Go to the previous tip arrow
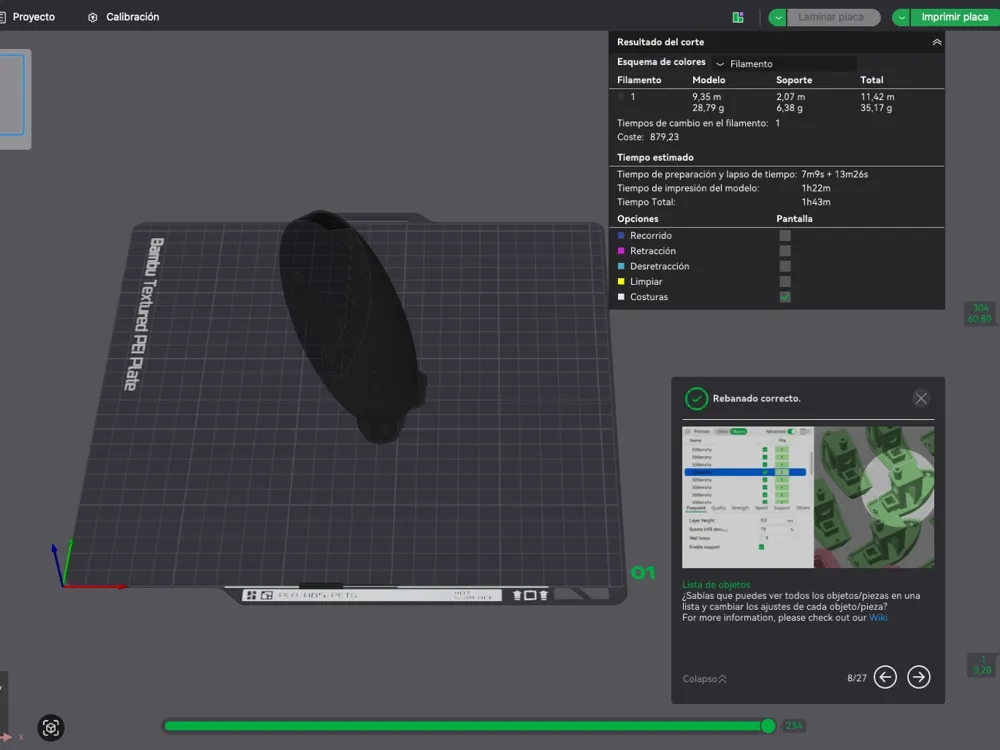This screenshot has height=750, width=1000. pyautogui.click(x=885, y=677)
